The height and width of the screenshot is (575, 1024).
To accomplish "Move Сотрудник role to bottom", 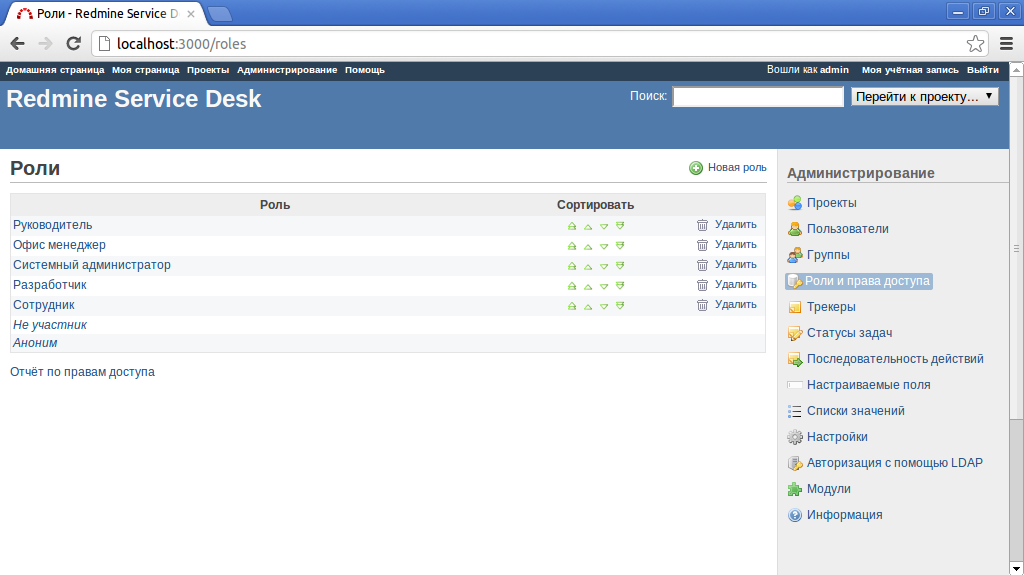I will pyautogui.click(x=620, y=306).
